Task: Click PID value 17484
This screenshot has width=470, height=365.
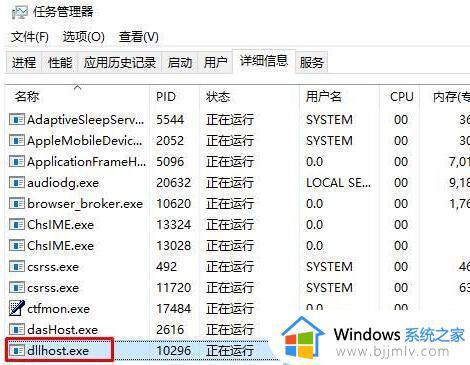Action: coord(174,308)
